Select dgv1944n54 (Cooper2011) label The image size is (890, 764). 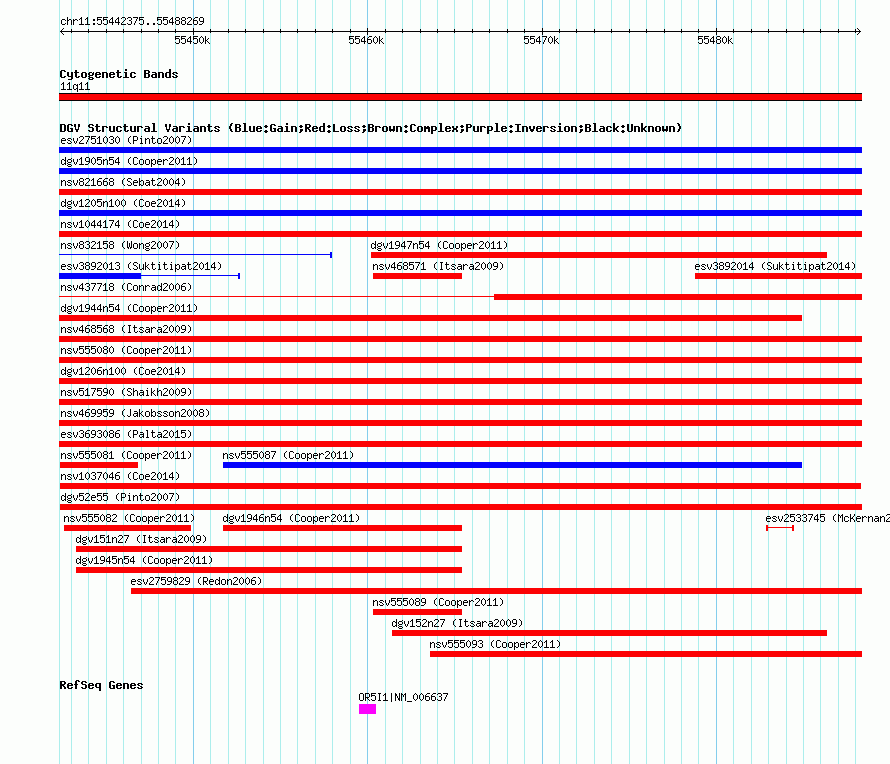click(129, 308)
